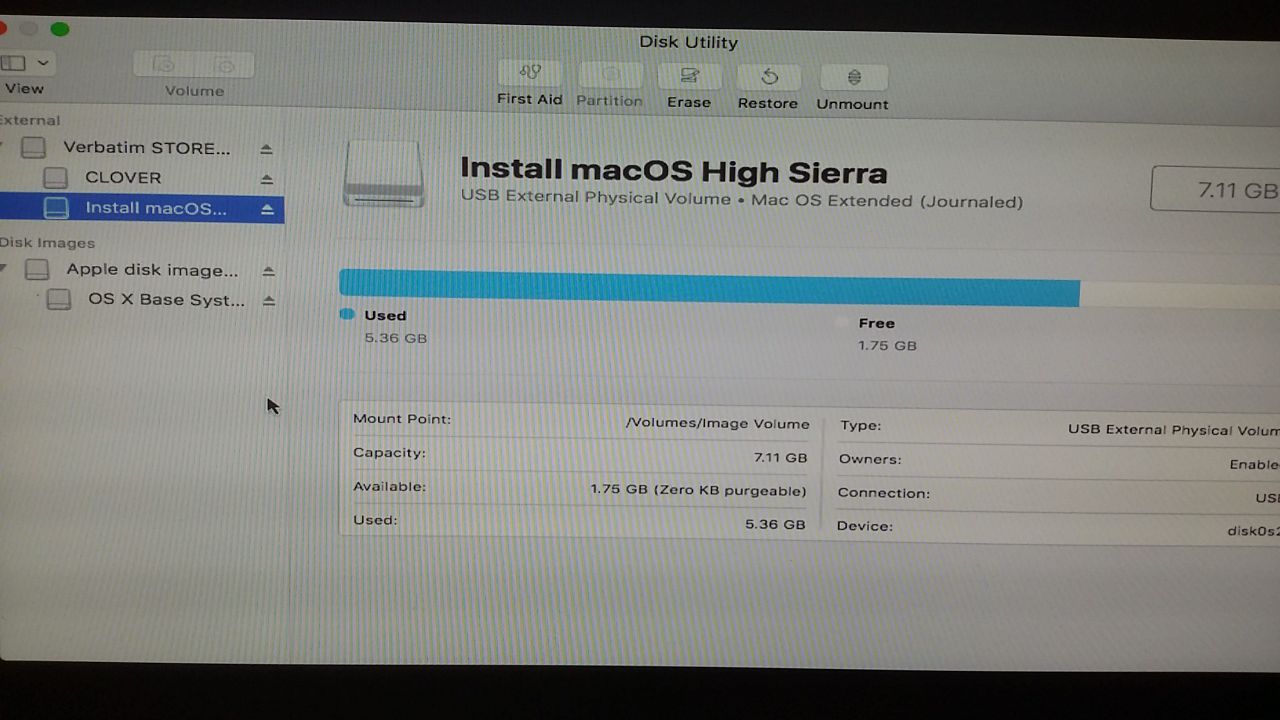
Task: Select the CLOVER volume
Action: click(x=123, y=177)
